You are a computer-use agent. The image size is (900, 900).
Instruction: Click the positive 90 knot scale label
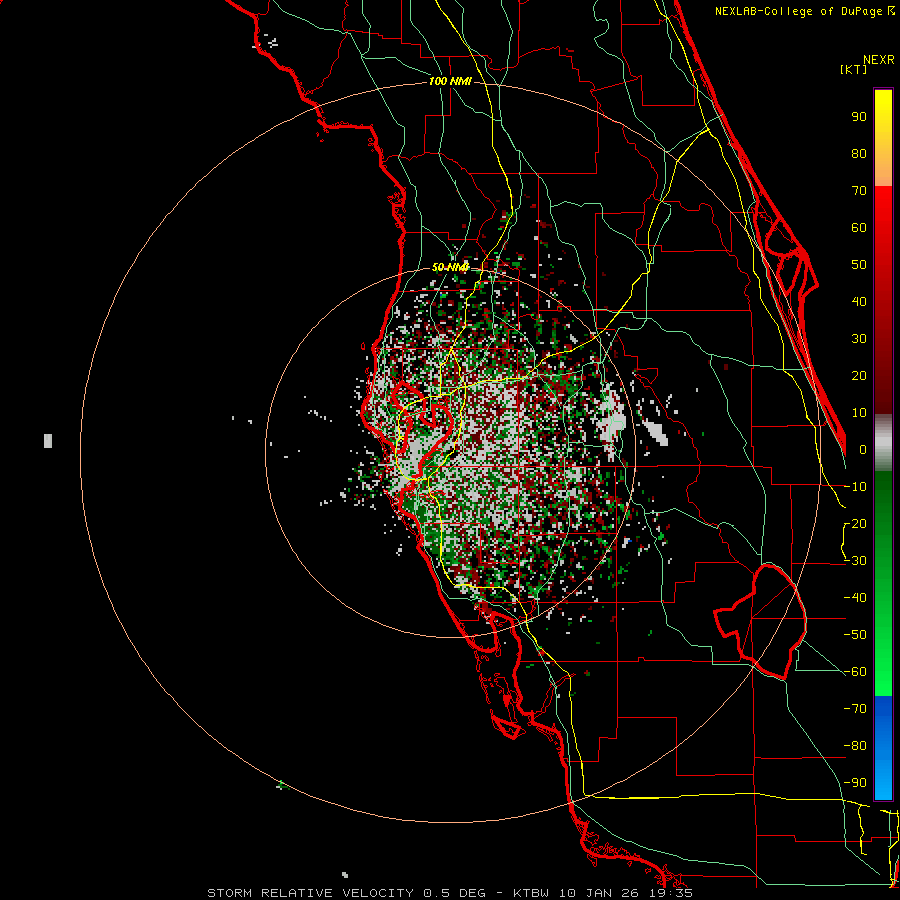point(859,117)
